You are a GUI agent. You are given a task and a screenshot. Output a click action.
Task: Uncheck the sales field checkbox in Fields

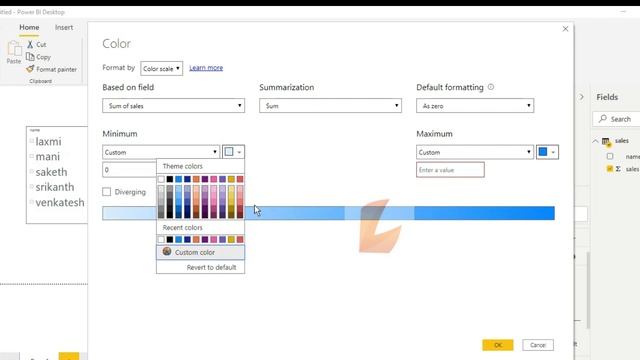click(x=610, y=169)
